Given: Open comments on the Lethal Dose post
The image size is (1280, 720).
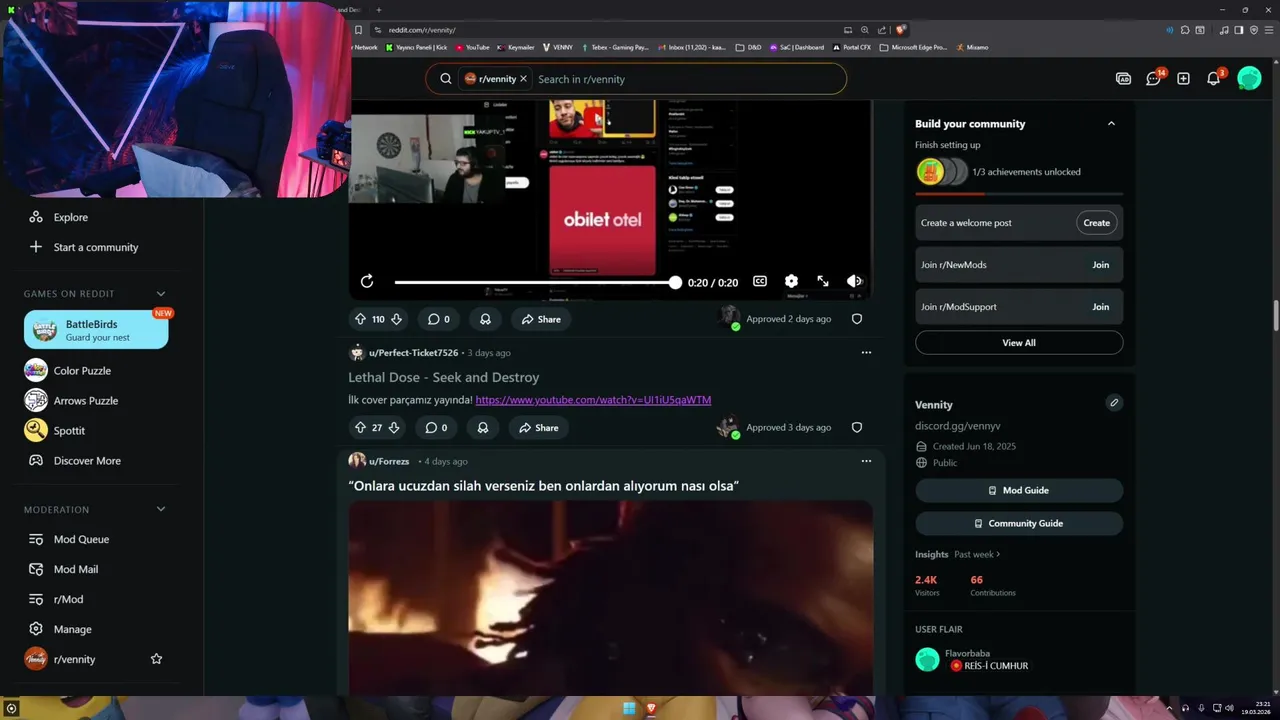Looking at the screenshot, I should point(437,427).
